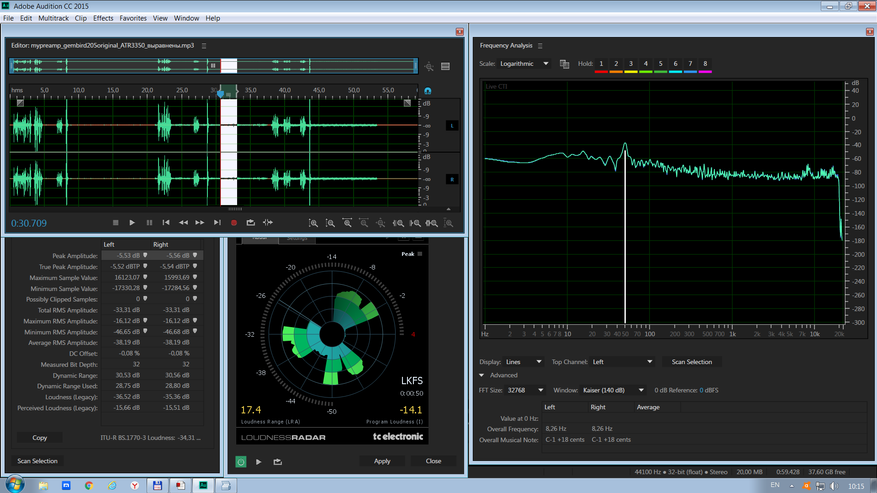Zoom out amplitude icon
This screenshot has width=877, height=493.
[x=331, y=223]
